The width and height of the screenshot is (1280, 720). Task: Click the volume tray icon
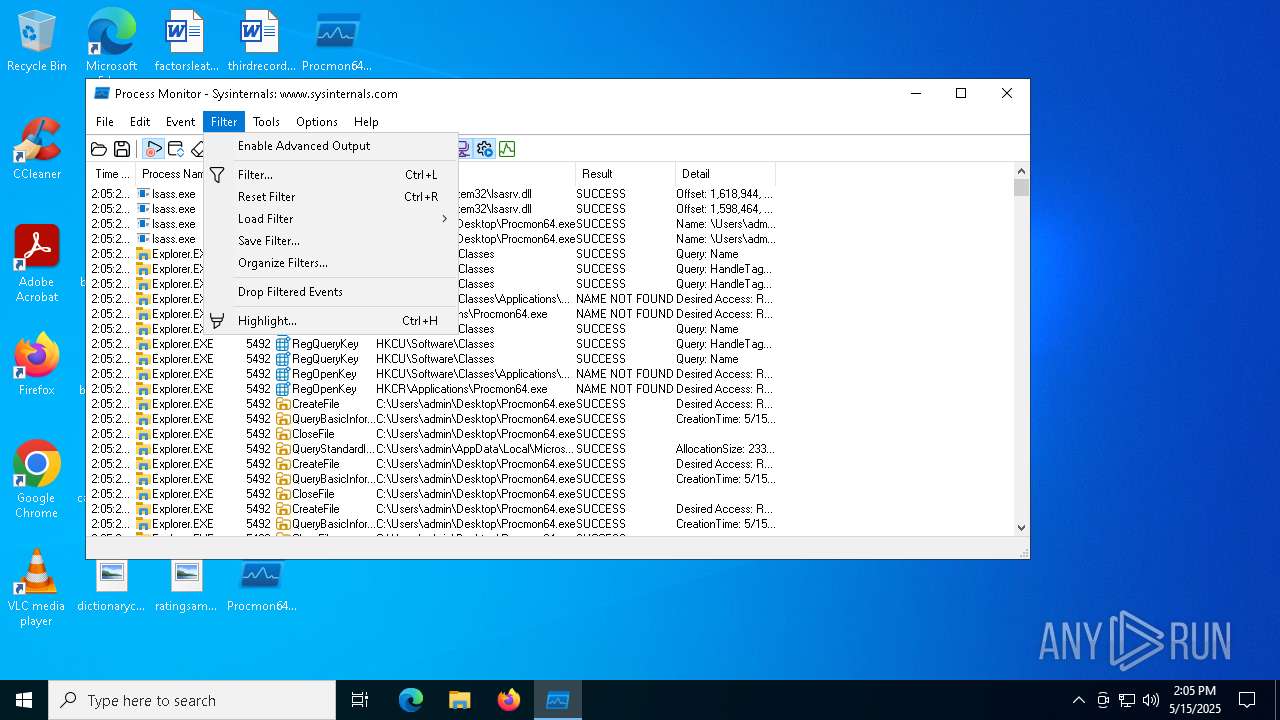point(1151,700)
